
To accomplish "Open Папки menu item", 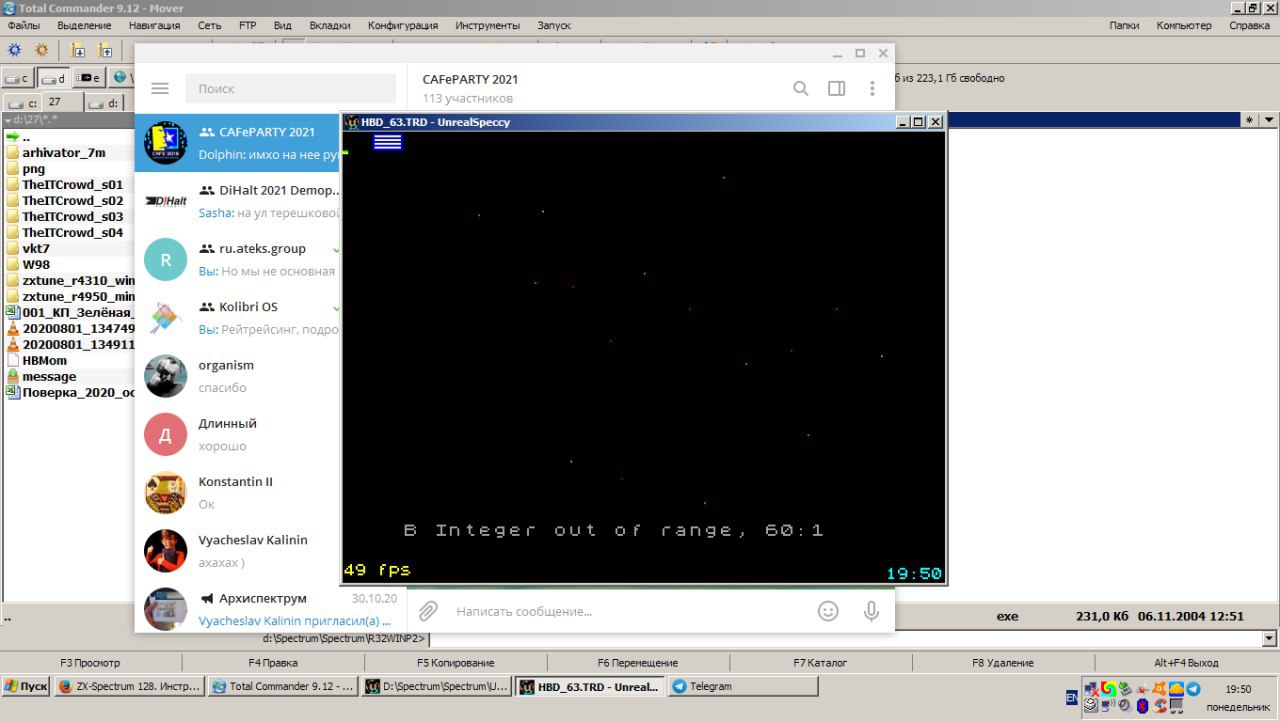I will click(1124, 25).
